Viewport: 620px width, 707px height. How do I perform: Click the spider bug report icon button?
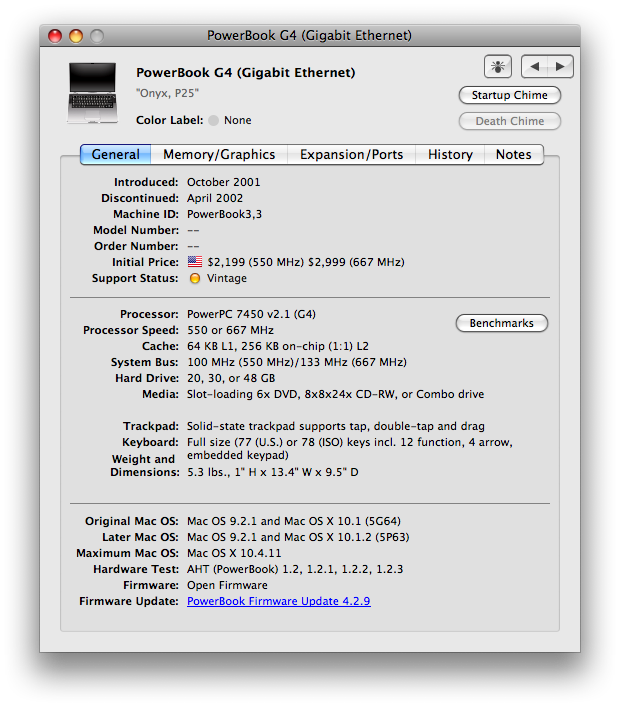(x=497, y=67)
